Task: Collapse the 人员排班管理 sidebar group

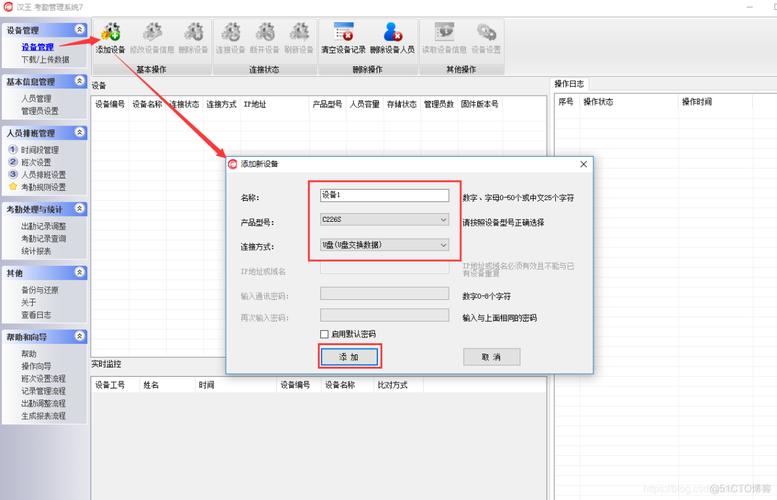Action: (x=79, y=132)
